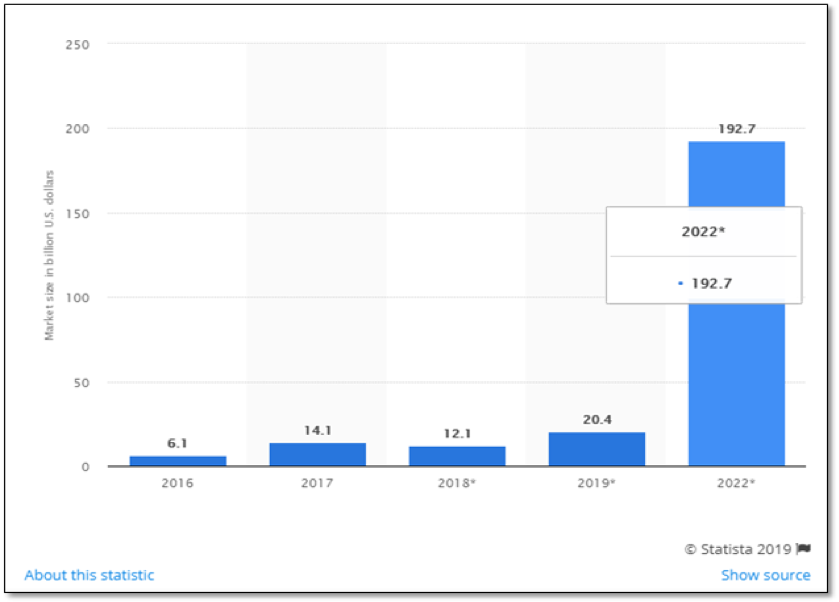Click the 192.7 data label above the tallest bar

coord(736,128)
